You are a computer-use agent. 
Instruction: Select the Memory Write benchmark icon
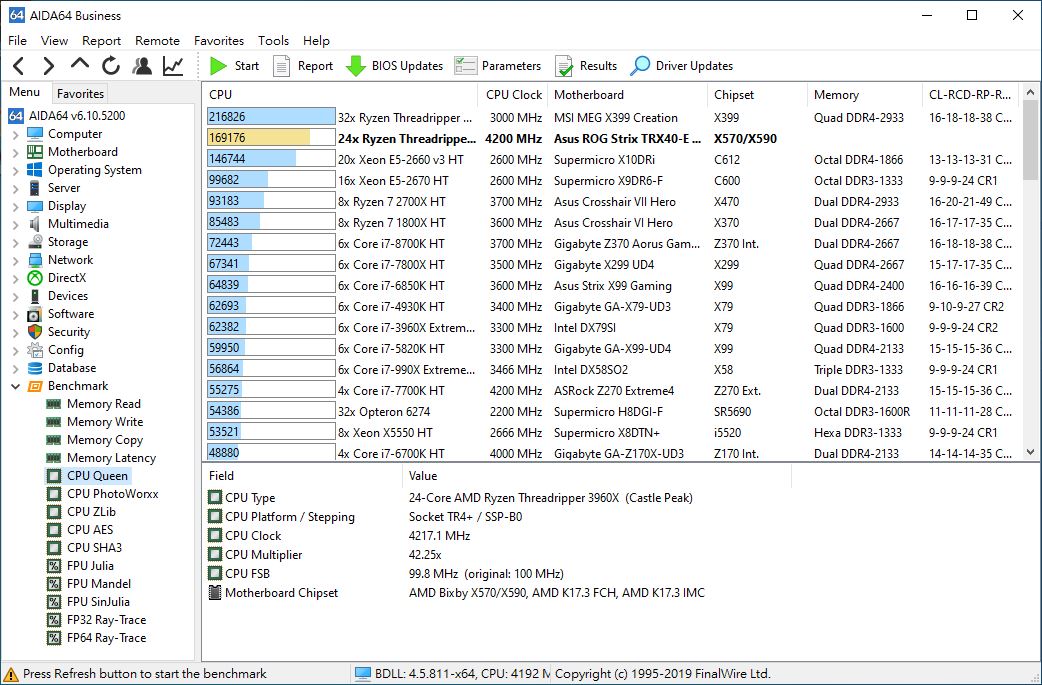coord(54,422)
